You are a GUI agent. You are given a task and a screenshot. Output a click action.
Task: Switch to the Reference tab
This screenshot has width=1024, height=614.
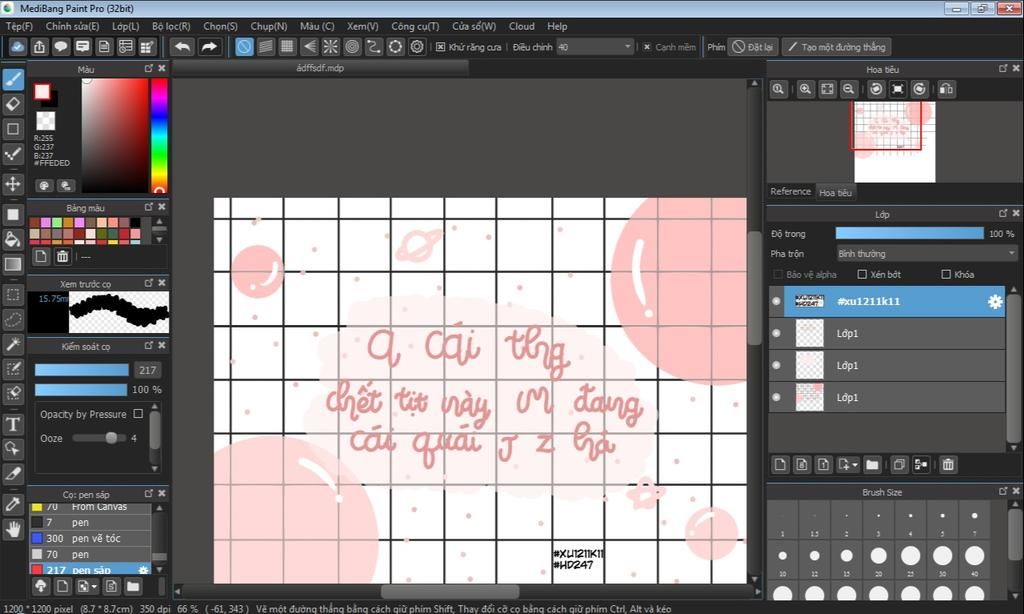[x=790, y=191]
